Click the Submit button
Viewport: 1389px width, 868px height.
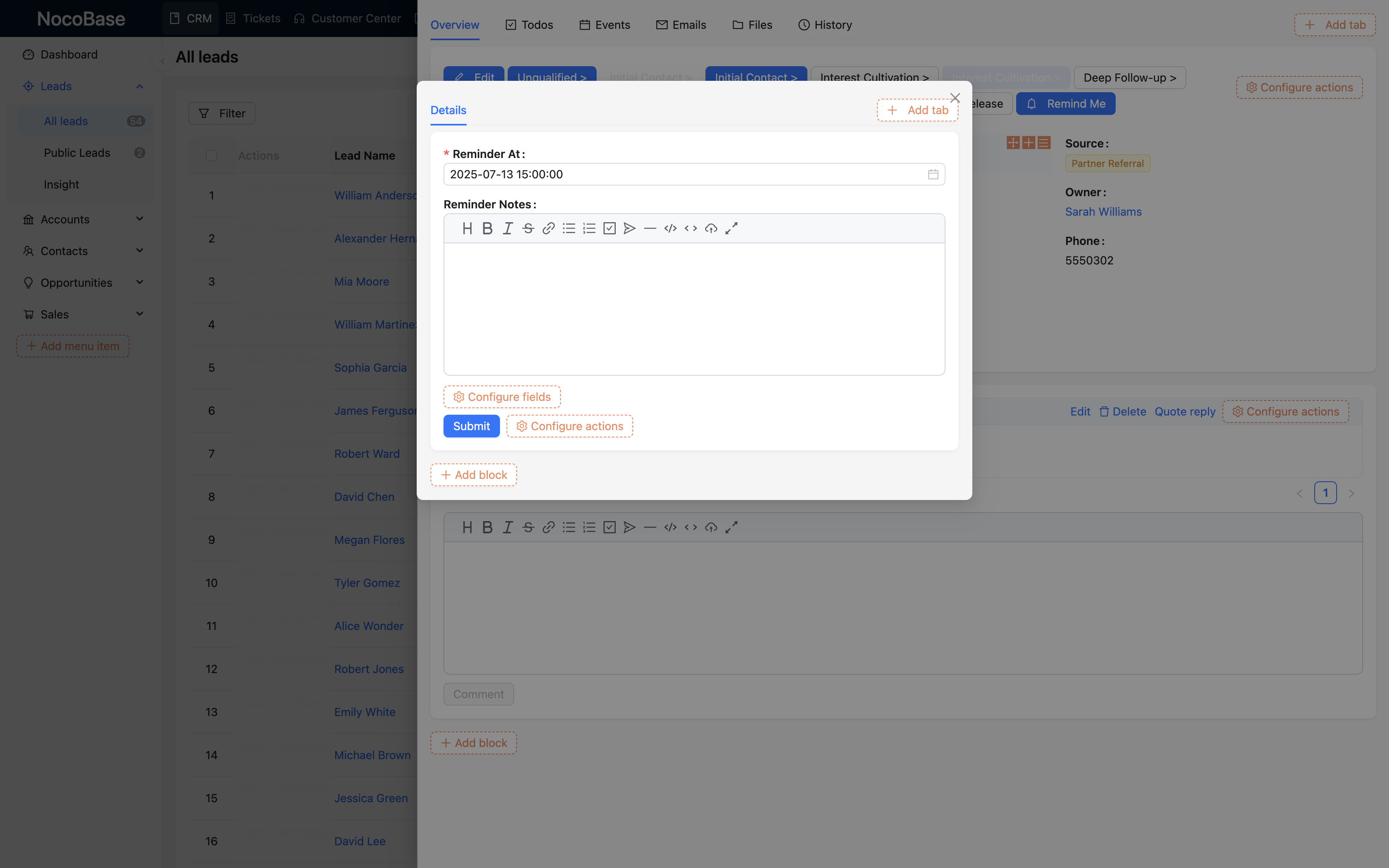tap(471, 426)
